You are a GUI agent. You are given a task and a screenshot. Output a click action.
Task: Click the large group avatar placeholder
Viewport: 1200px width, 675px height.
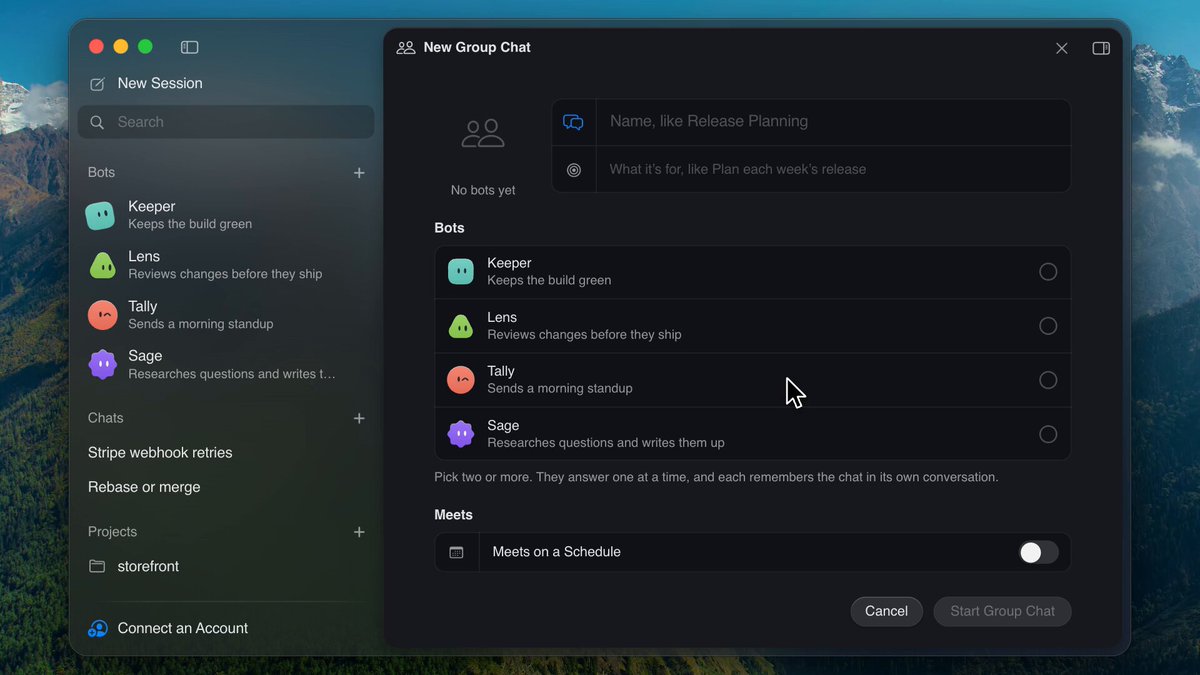click(483, 133)
